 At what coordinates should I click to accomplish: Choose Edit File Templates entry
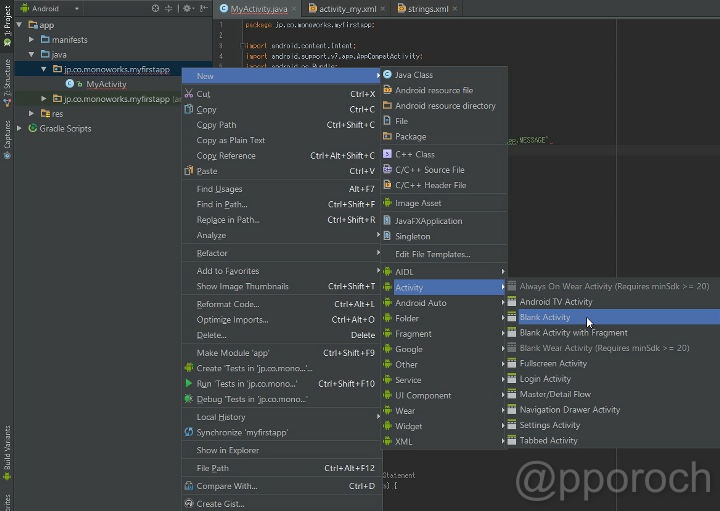444,254
